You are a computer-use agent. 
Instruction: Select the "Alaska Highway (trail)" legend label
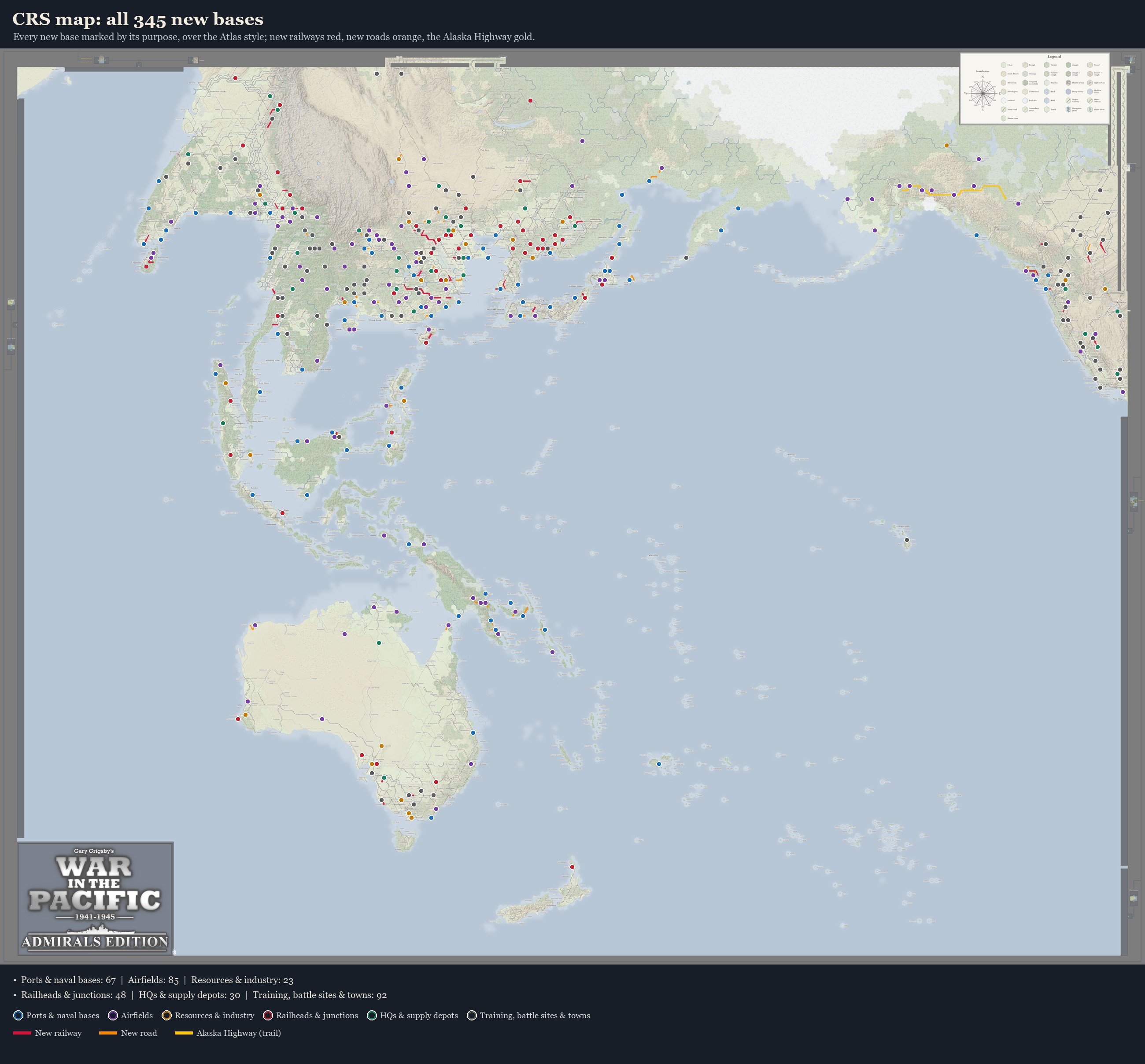pos(238,1033)
